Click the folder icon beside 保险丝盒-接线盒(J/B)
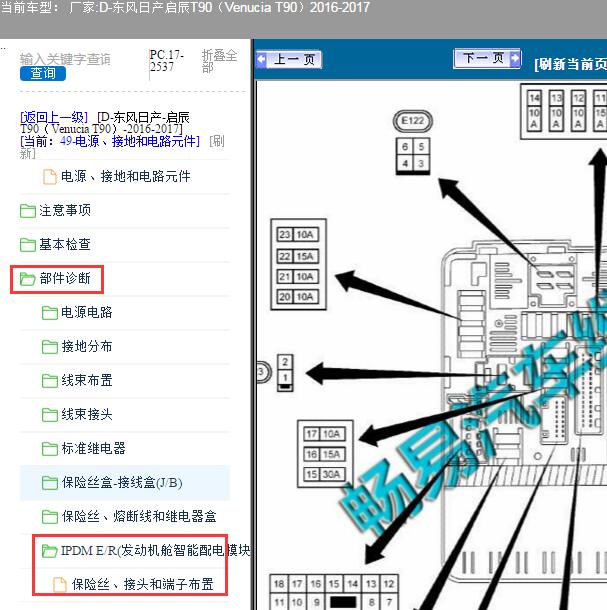The image size is (607, 610). tap(49, 483)
